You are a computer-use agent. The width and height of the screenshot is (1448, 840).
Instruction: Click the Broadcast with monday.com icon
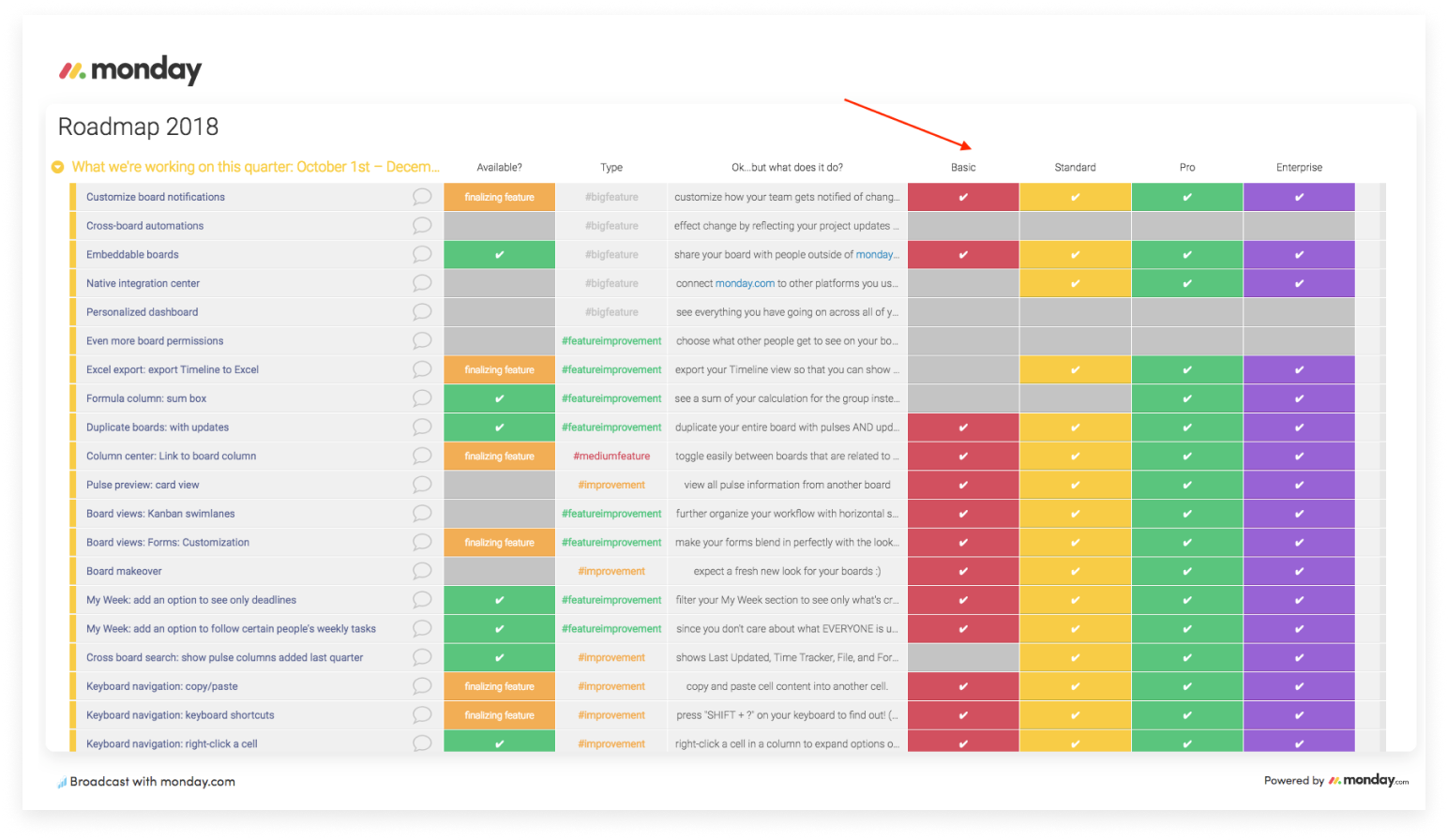point(62,782)
